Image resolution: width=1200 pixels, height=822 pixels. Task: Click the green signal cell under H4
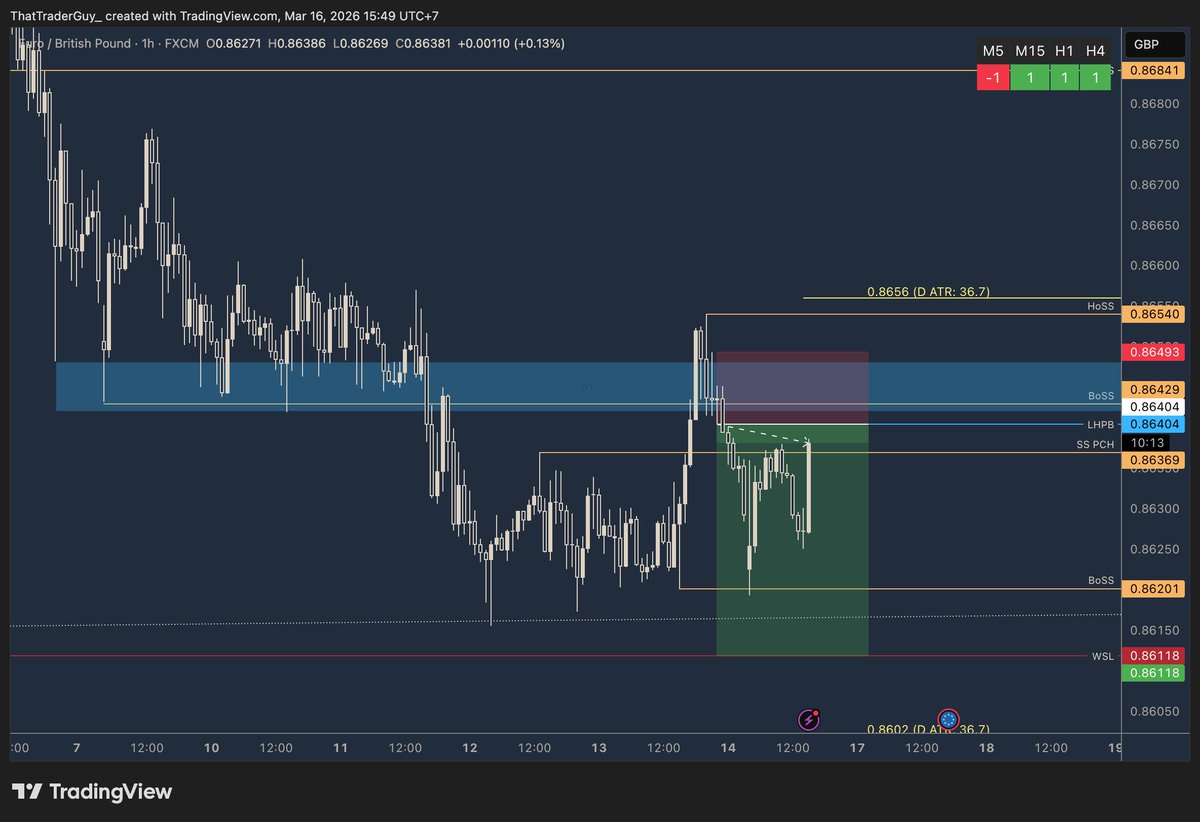(1094, 77)
